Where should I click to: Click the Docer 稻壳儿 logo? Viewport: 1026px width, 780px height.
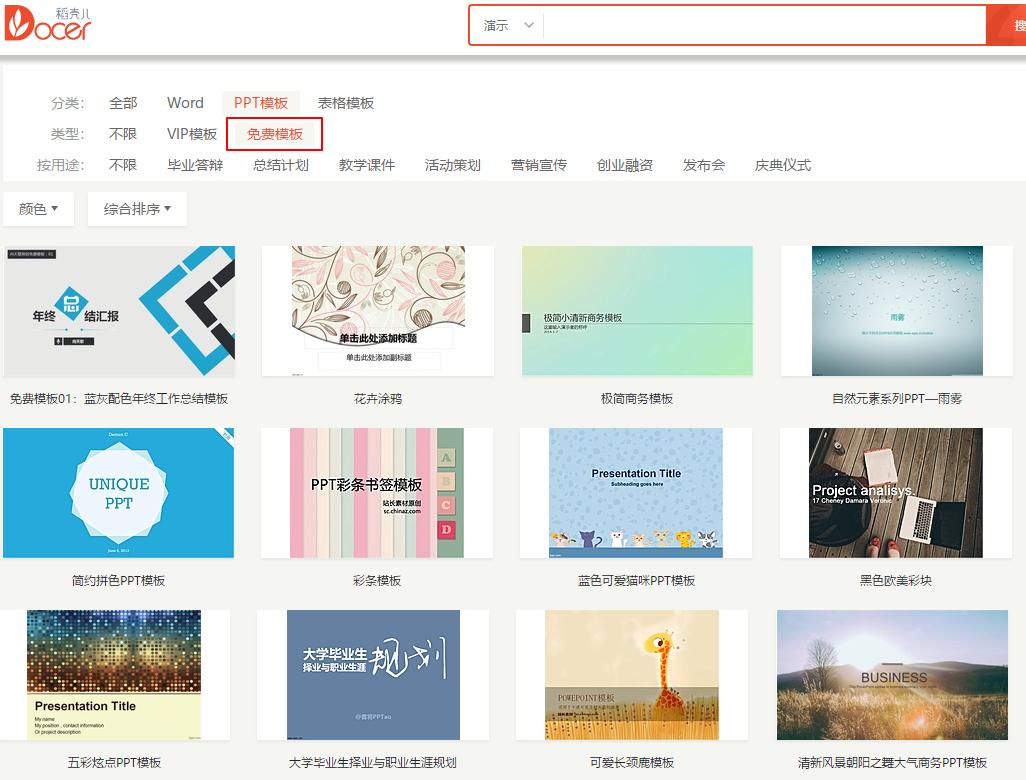(48, 24)
